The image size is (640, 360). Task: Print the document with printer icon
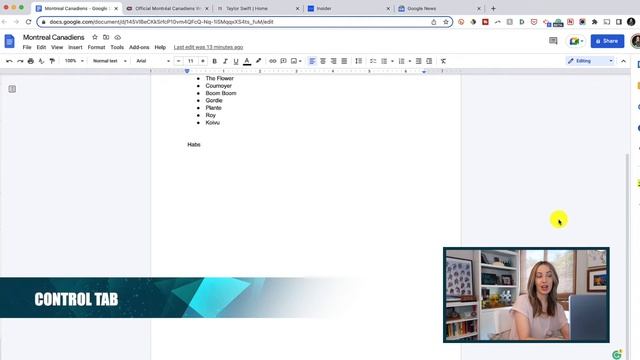coord(31,61)
